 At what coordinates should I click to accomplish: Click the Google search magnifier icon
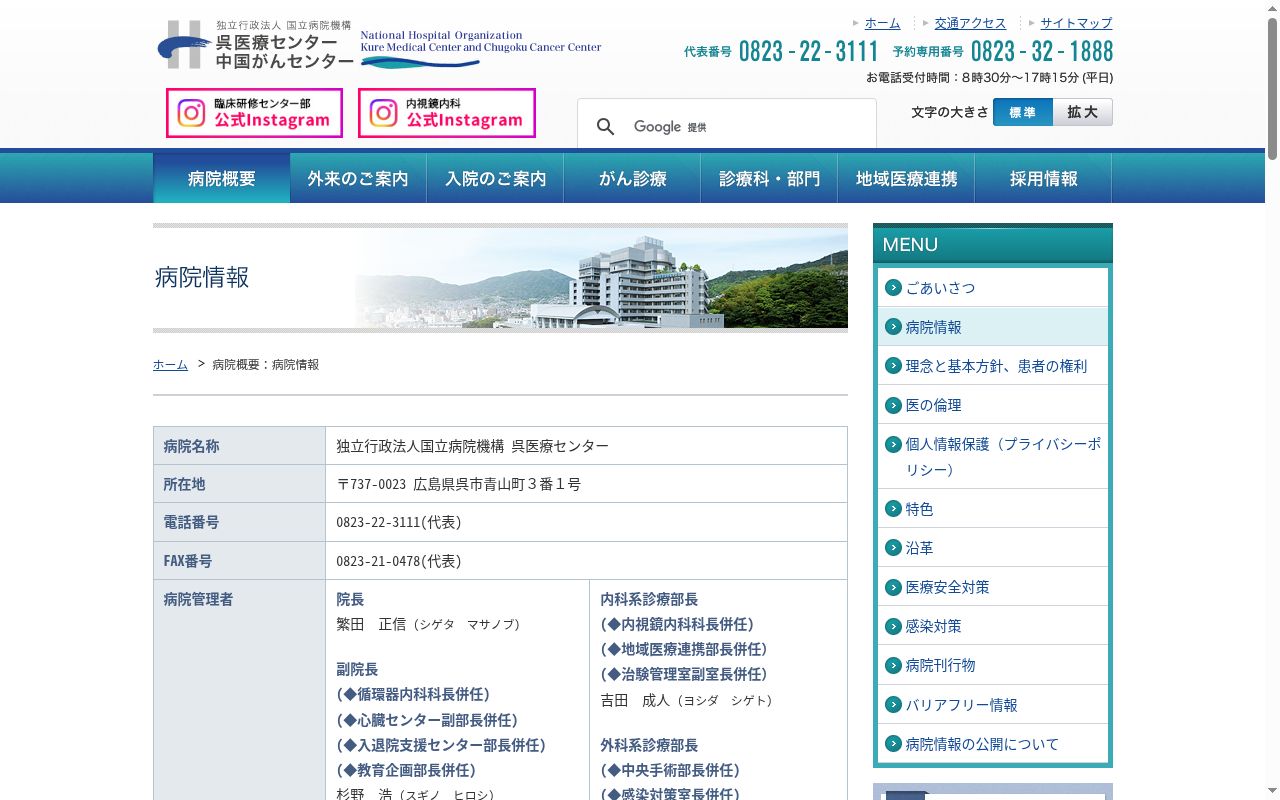pos(606,127)
